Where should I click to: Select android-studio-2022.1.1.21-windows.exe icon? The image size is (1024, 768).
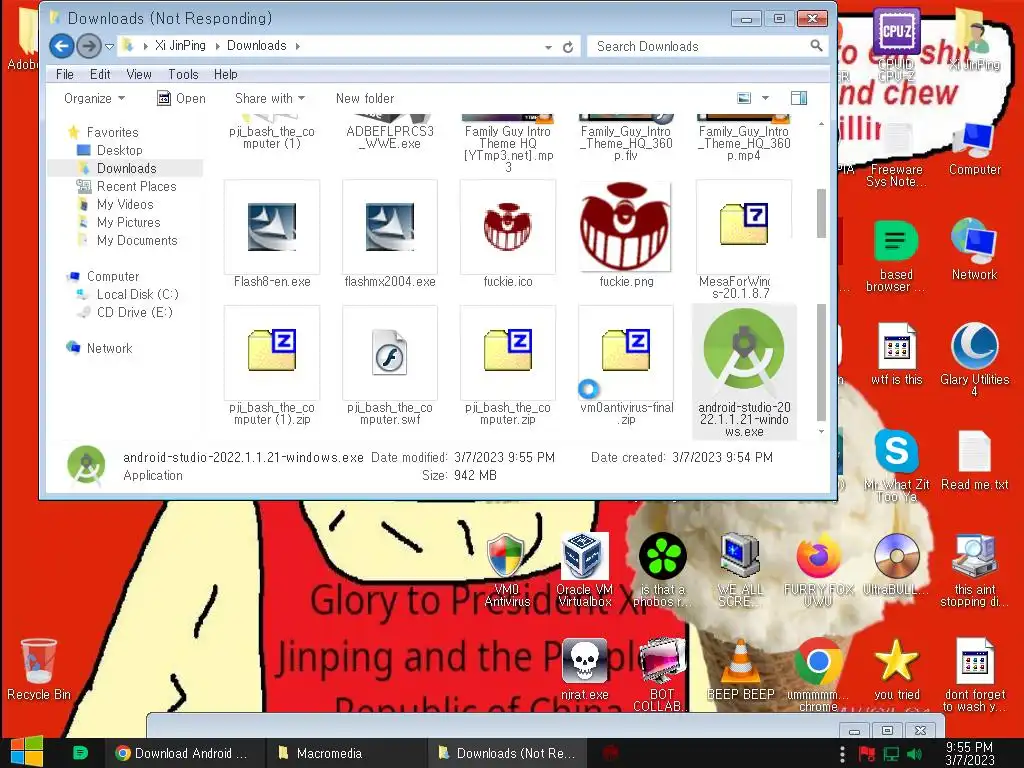pos(744,350)
